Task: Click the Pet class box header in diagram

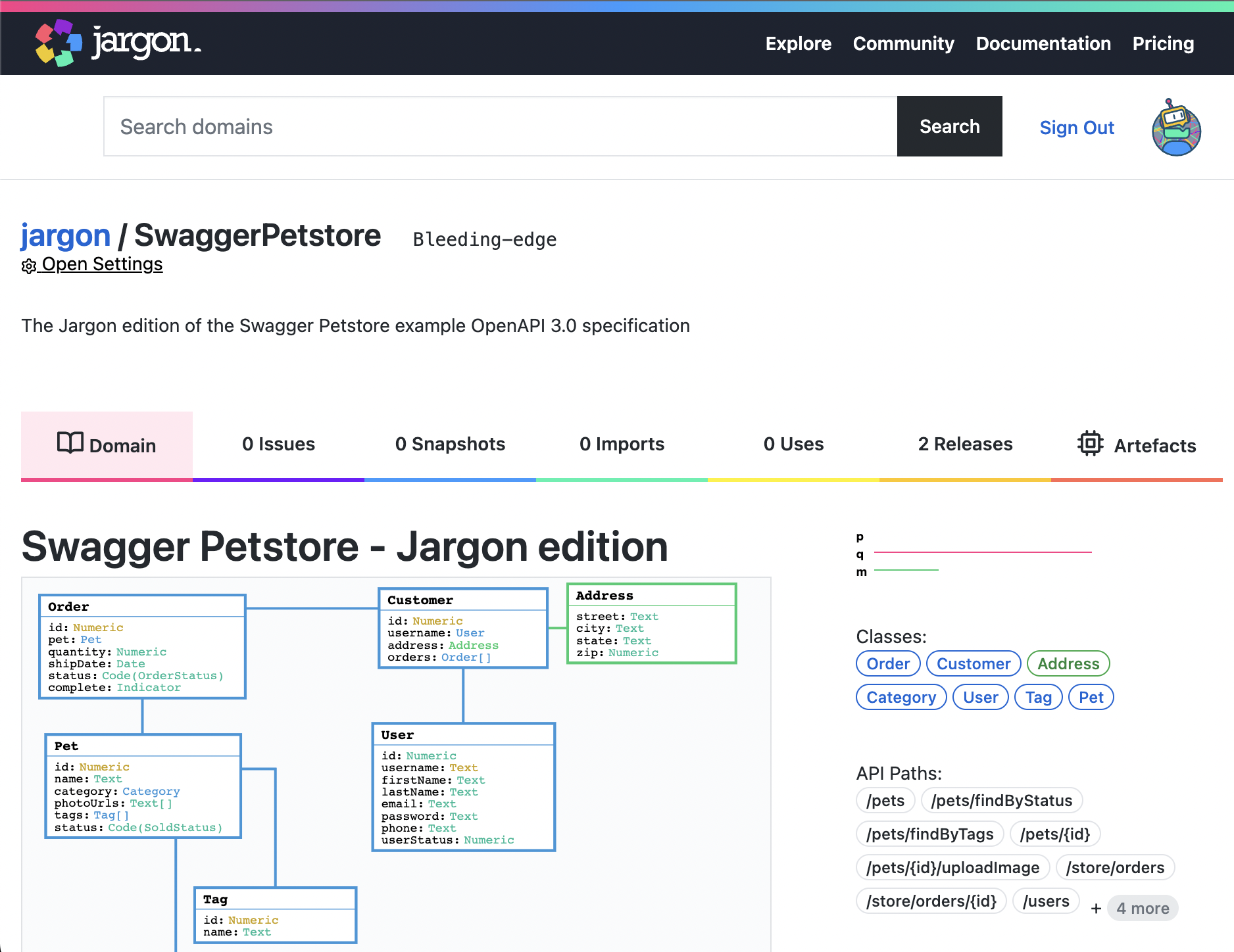Action: click(143, 746)
